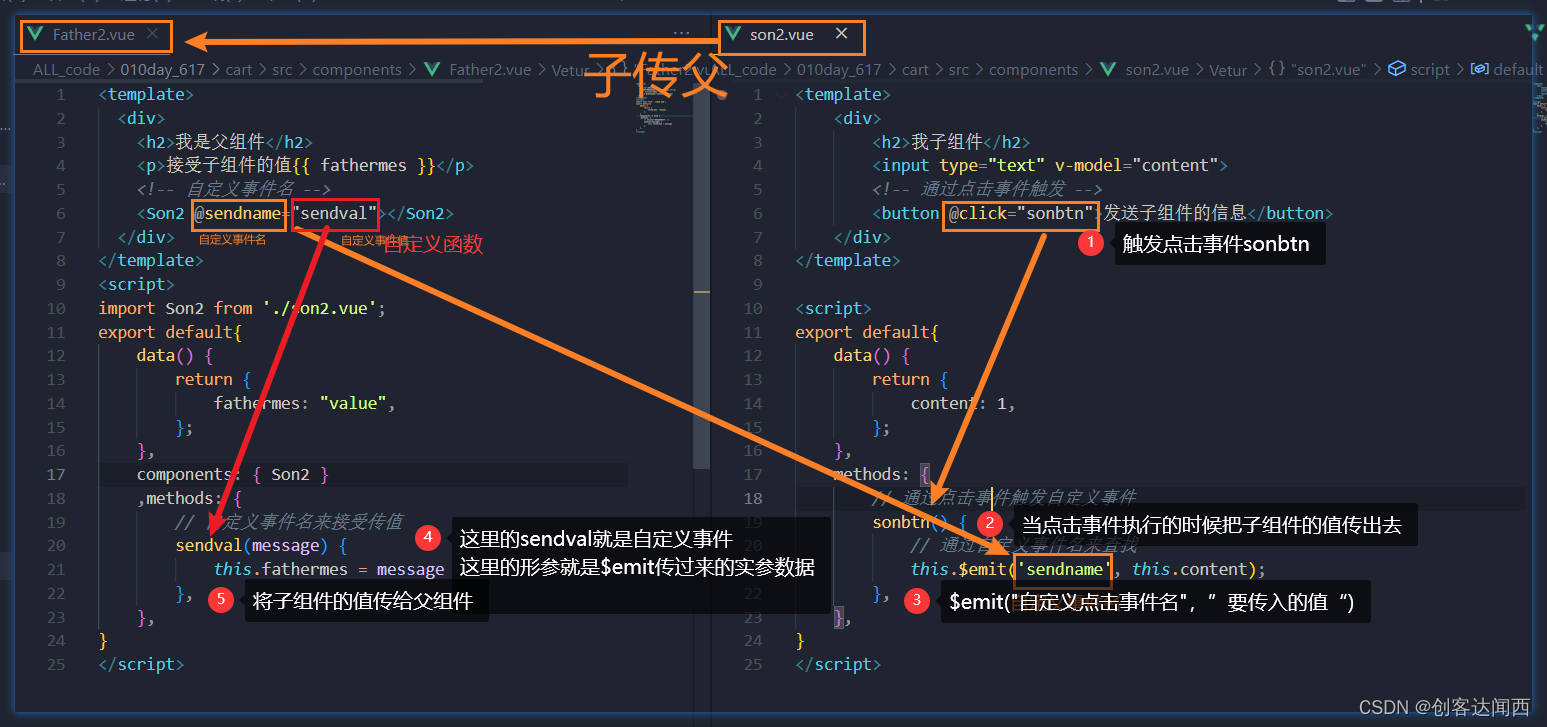
Task: Click the Vue logo in the top-right corner
Action: pos(1532,30)
